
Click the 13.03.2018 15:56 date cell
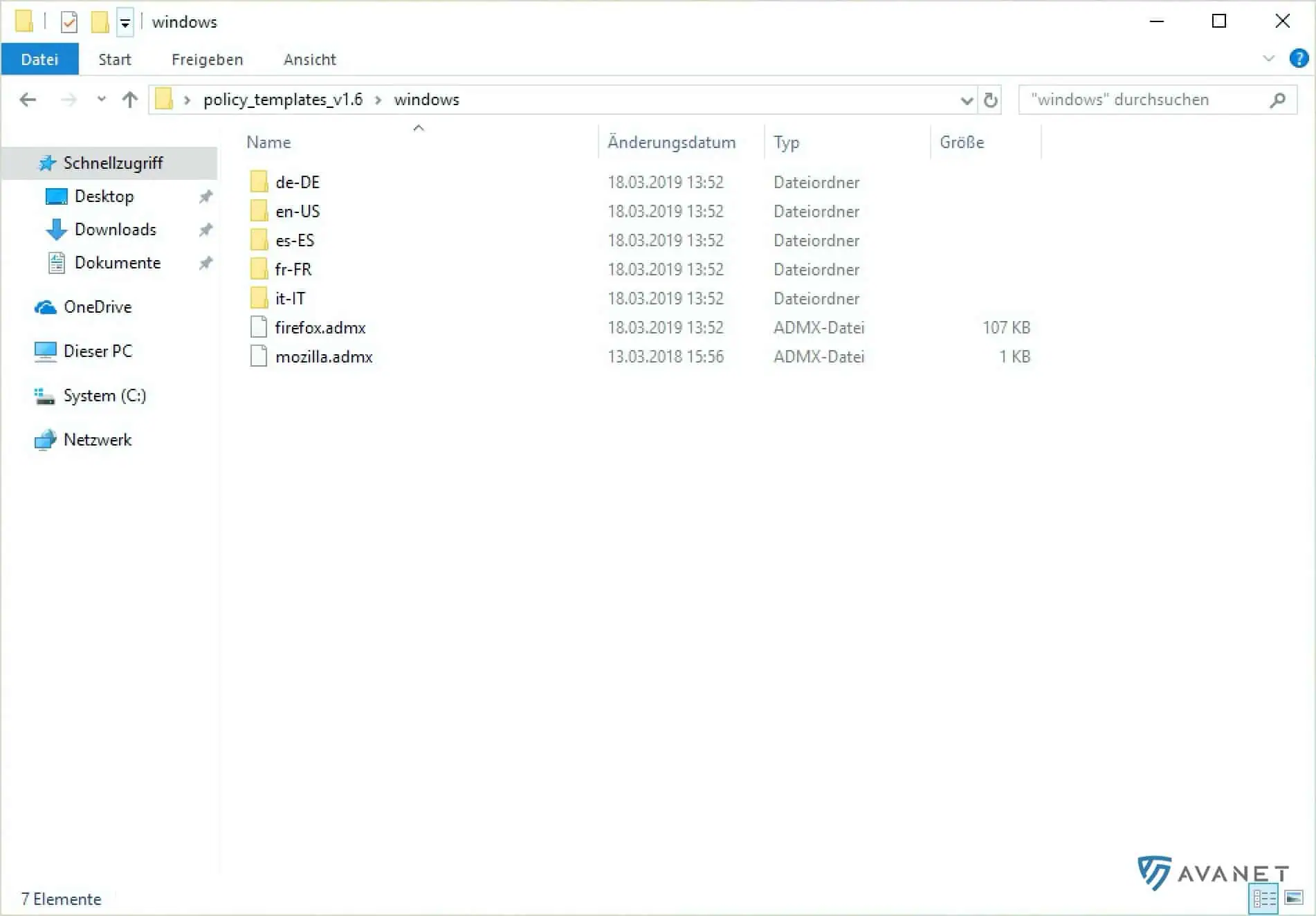point(666,357)
